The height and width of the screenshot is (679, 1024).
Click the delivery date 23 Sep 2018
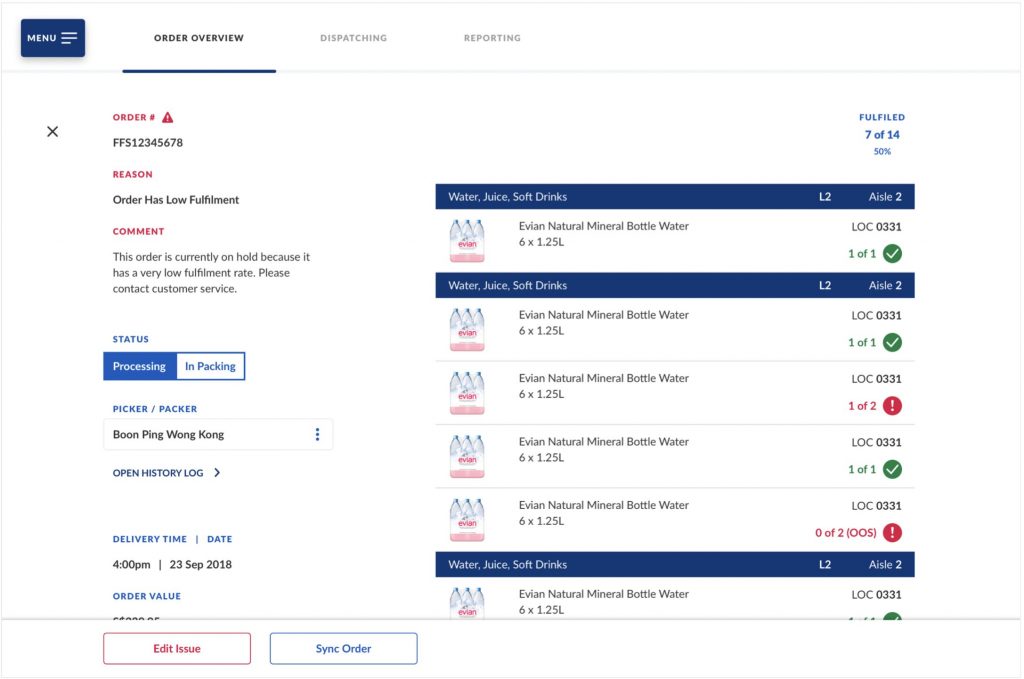click(200, 565)
